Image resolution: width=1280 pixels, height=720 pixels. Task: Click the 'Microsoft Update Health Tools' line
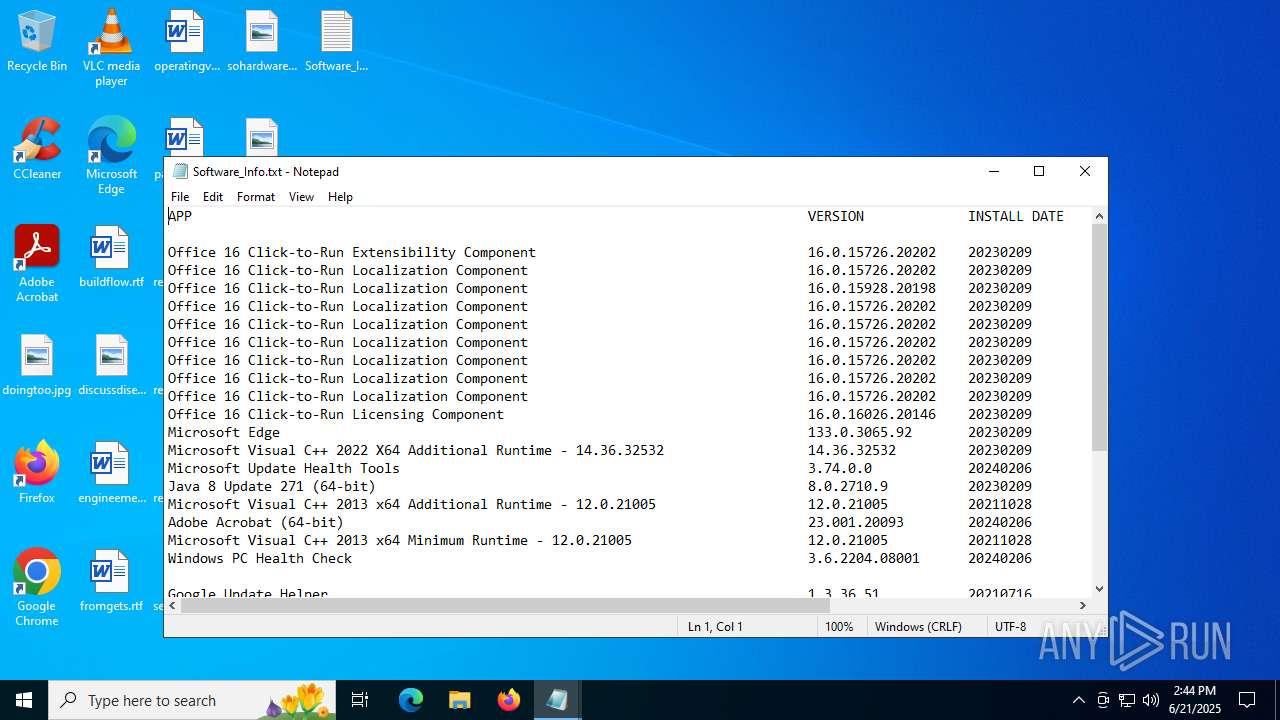point(284,468)
